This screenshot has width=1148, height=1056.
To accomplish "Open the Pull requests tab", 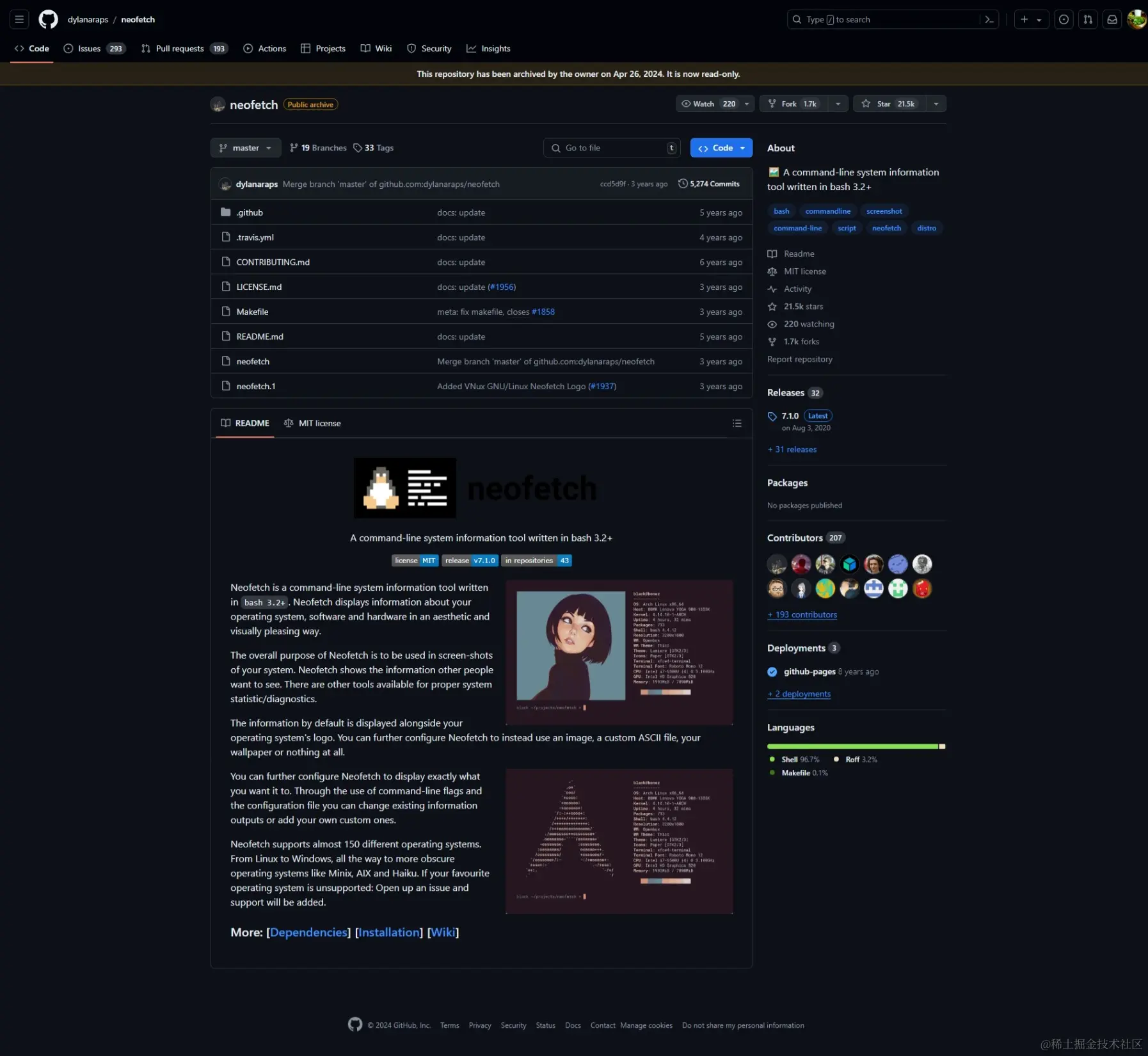I will pyautogui.click(x=184, y=49).
